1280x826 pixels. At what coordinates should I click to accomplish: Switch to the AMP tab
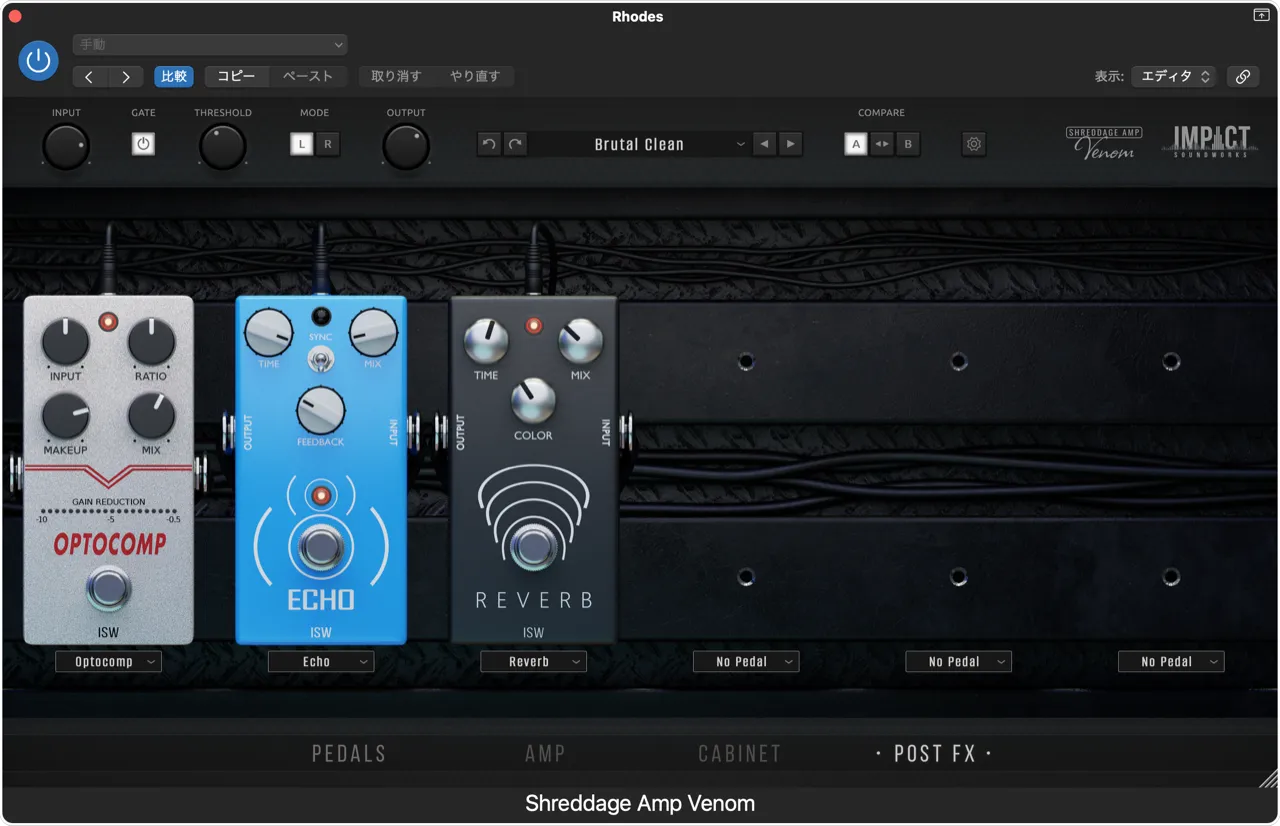point(544,753)
